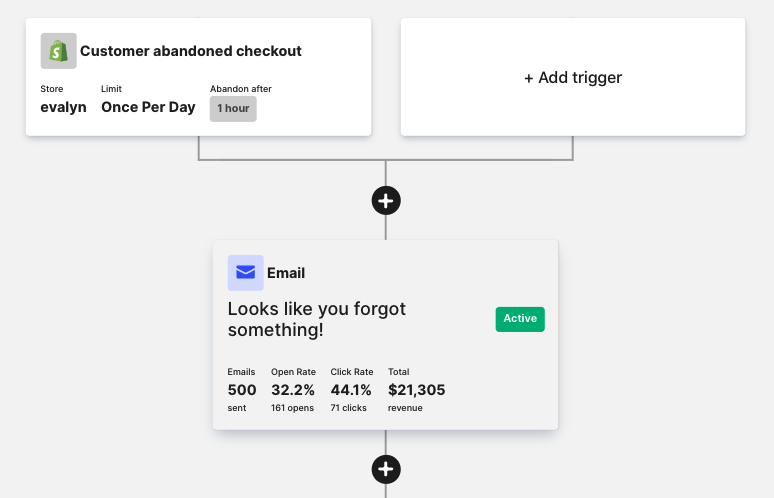Toggle the green Active status badge
Image resolution: width=774 pixels, height=498 pixels.
pyautogui.click(x=520, y=319)
